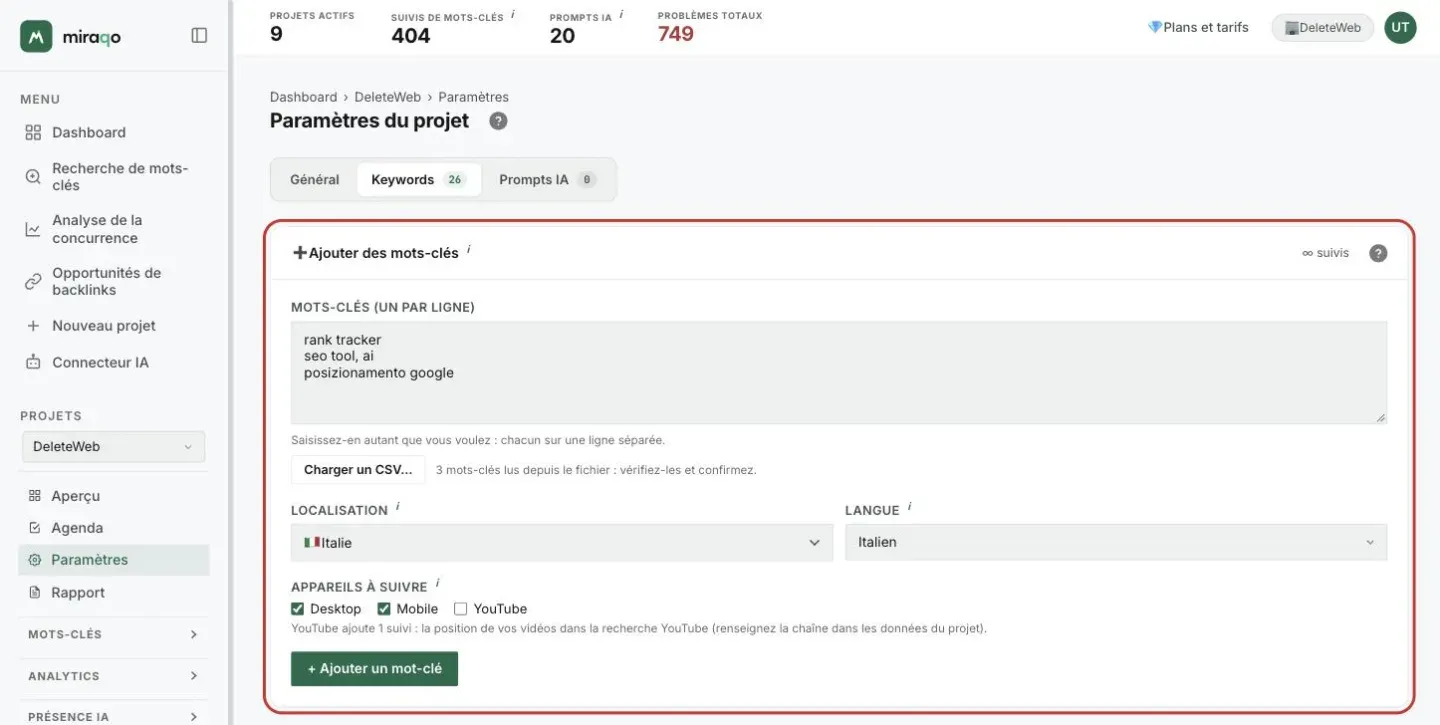Click the UT user avatar
1440x725 pixels.
pos(1400,28)
